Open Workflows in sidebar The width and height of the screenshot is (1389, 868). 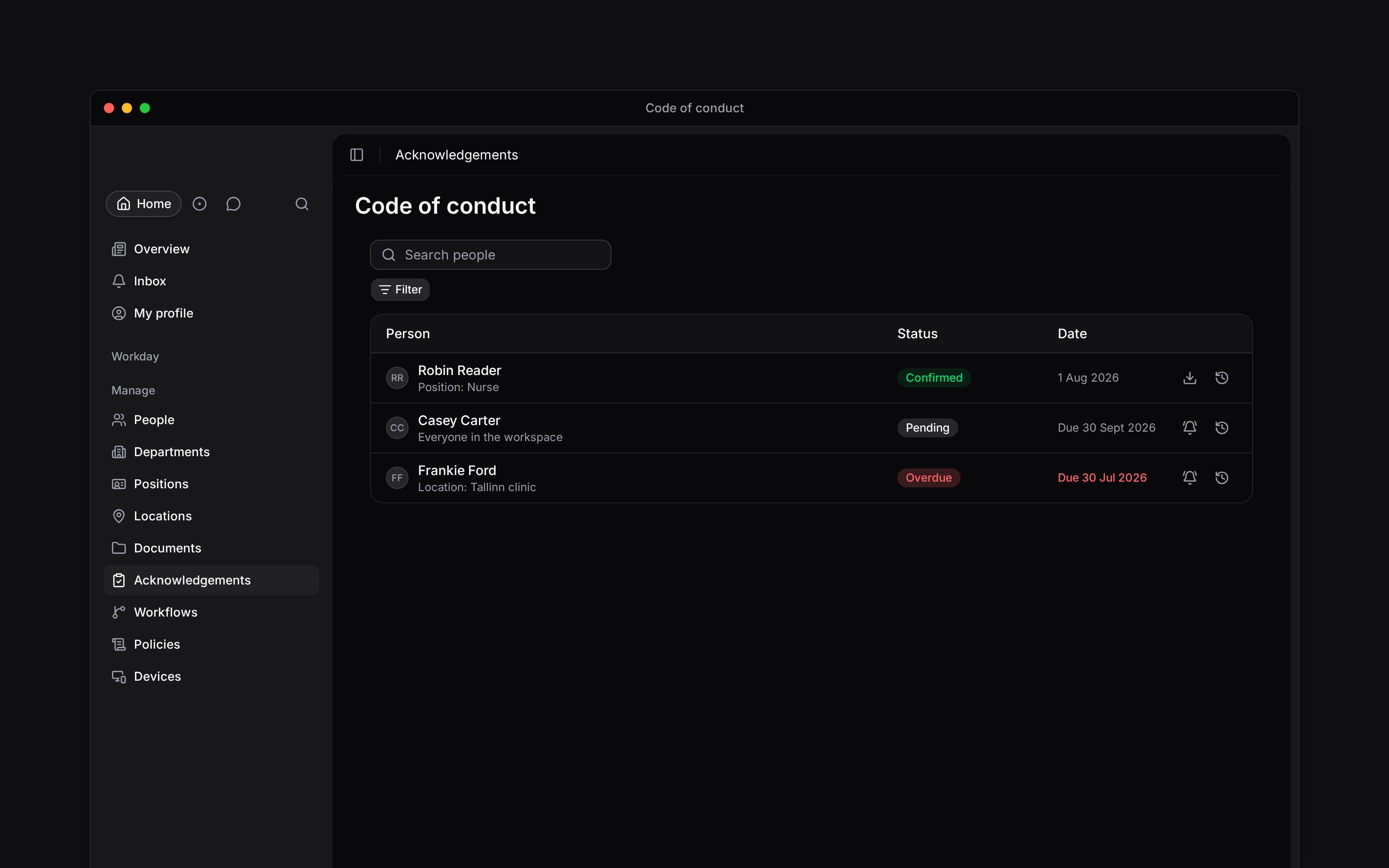(x=211, y=612)
